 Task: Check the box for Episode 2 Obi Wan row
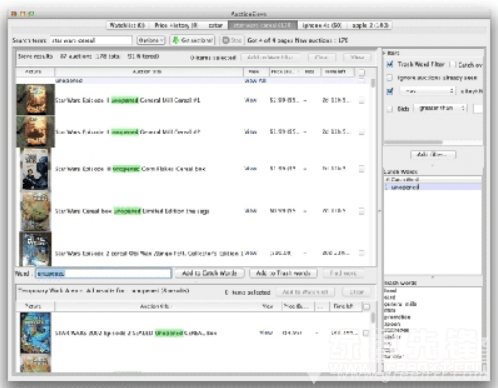click(x=362, y=253)
